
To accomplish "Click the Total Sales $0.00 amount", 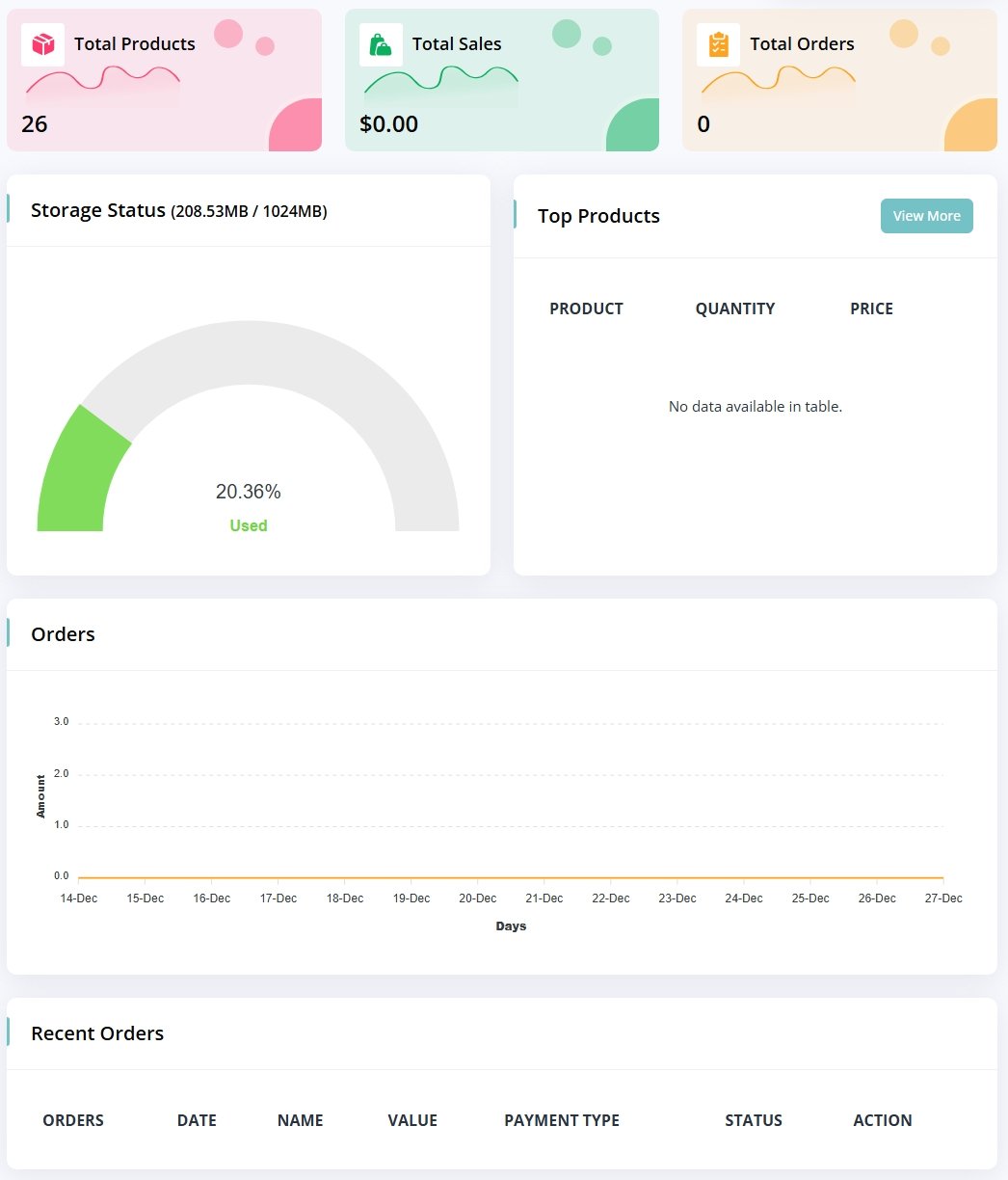I will pyautogui.click(x=388, y=124).
